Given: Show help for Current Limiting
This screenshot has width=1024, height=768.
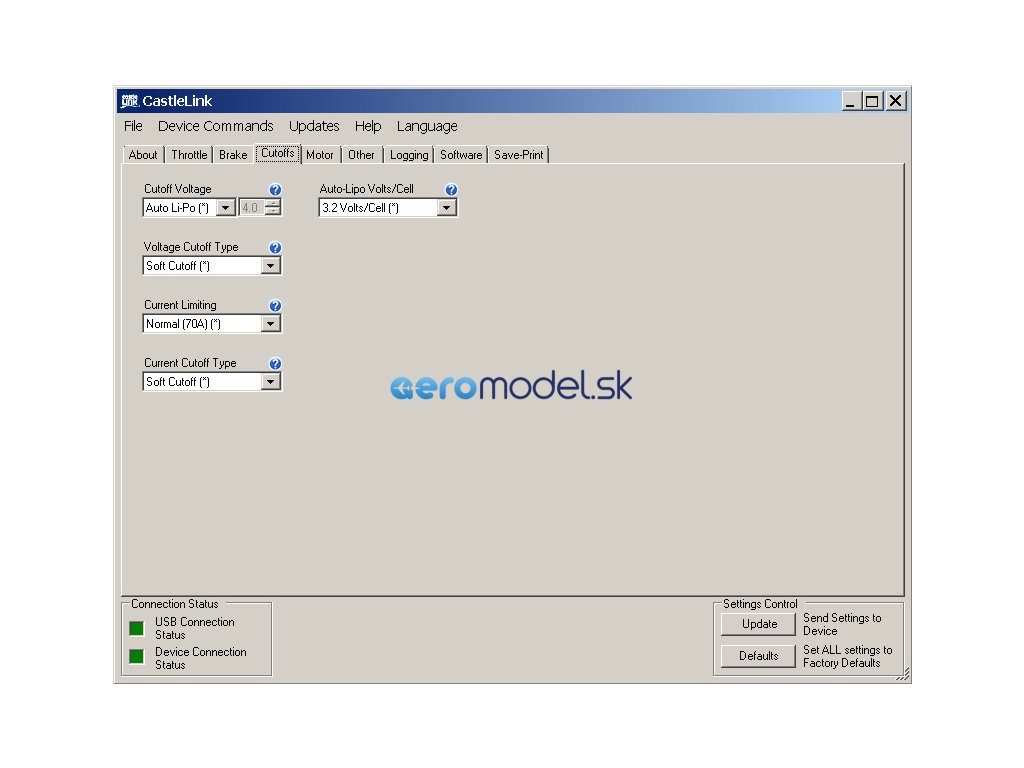Looking at the screenshot, I should [x=276, y=306].
